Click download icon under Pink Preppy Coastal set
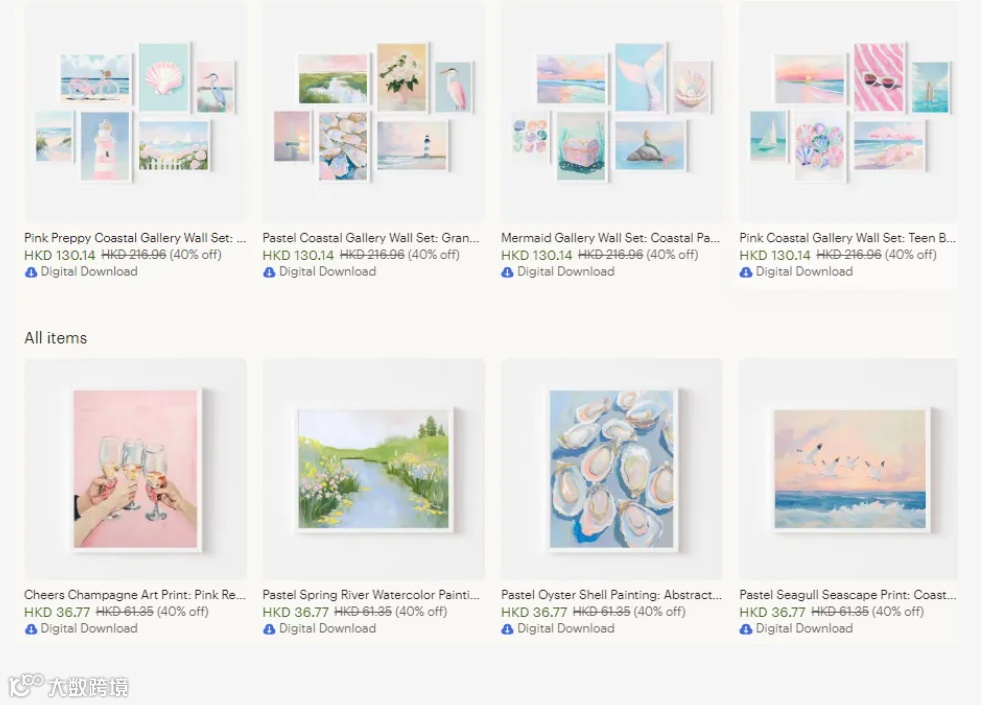 pyautogui.click(x=31, y=272)
